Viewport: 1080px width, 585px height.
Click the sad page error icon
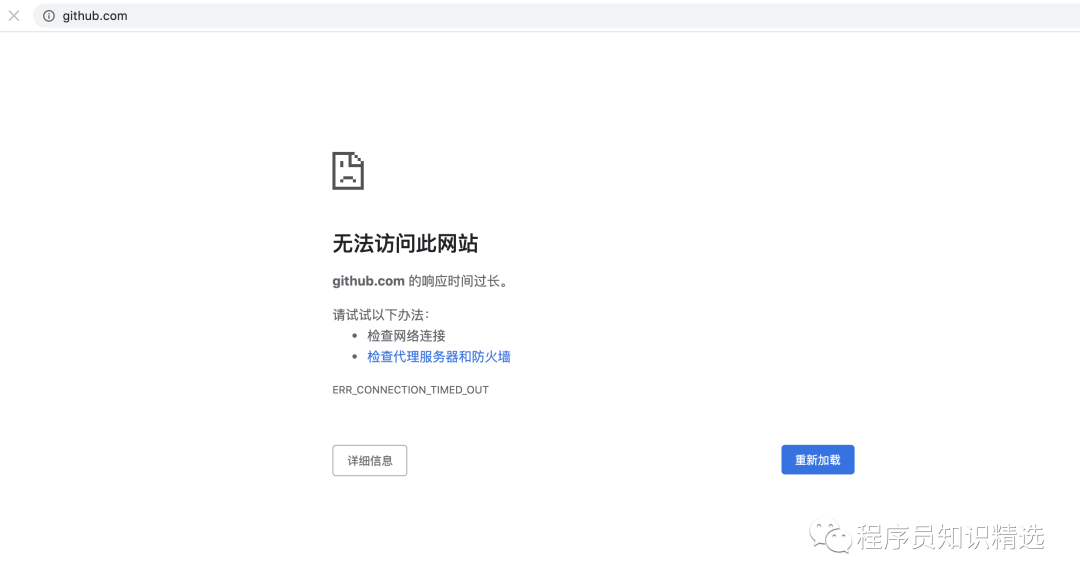pos(348,171)
